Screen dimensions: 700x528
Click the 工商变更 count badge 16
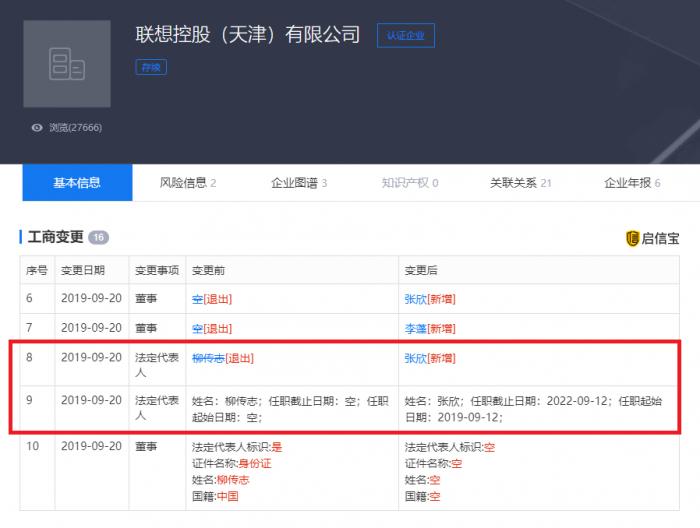point(98,238)
